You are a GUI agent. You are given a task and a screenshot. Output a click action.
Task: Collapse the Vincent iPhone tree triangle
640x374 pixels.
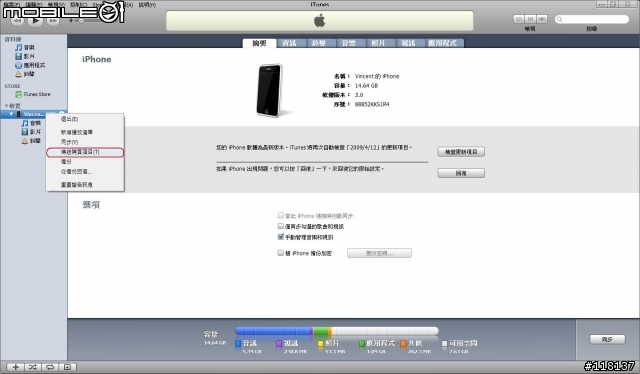point(11,114)
